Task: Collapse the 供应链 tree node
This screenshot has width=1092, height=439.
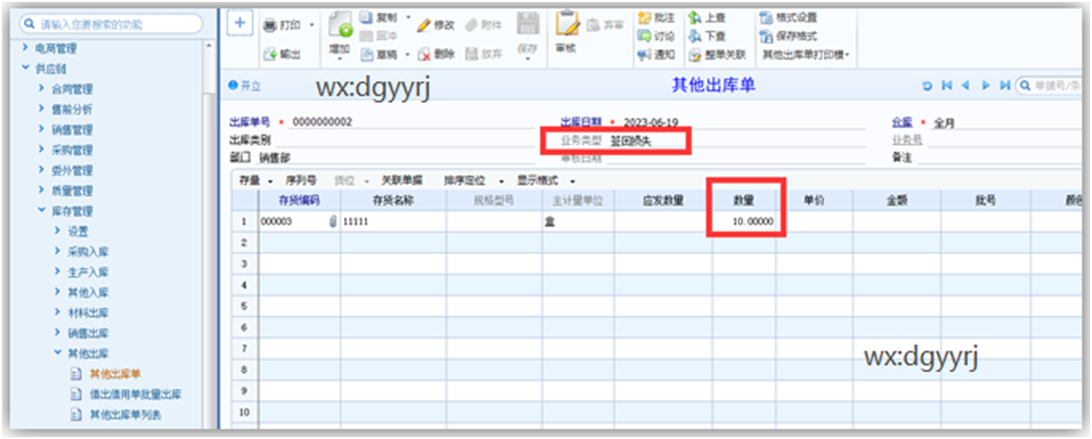Action: (x=26, y=68)
